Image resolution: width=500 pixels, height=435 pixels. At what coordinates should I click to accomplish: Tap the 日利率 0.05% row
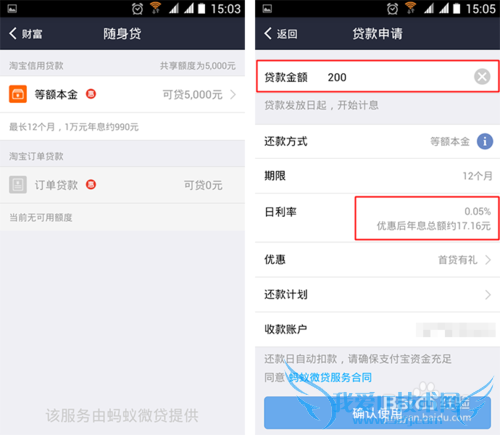(x=377, y=218)
